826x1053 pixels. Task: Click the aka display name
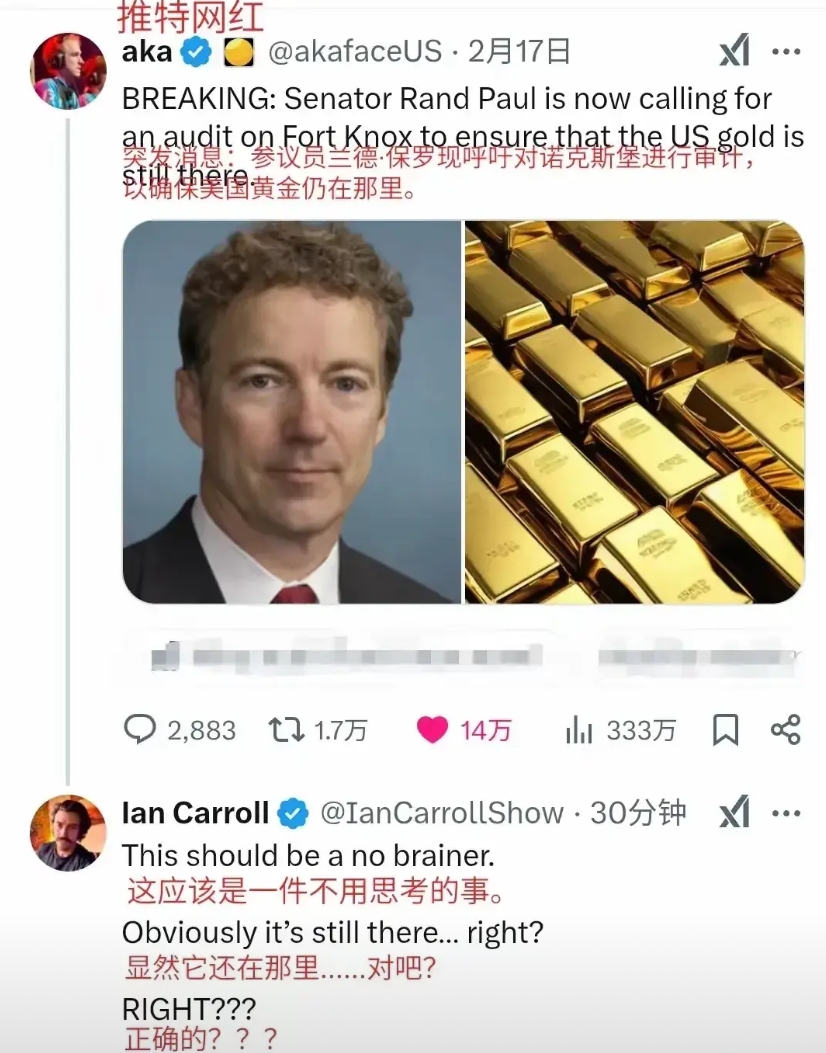coord(147,52)
